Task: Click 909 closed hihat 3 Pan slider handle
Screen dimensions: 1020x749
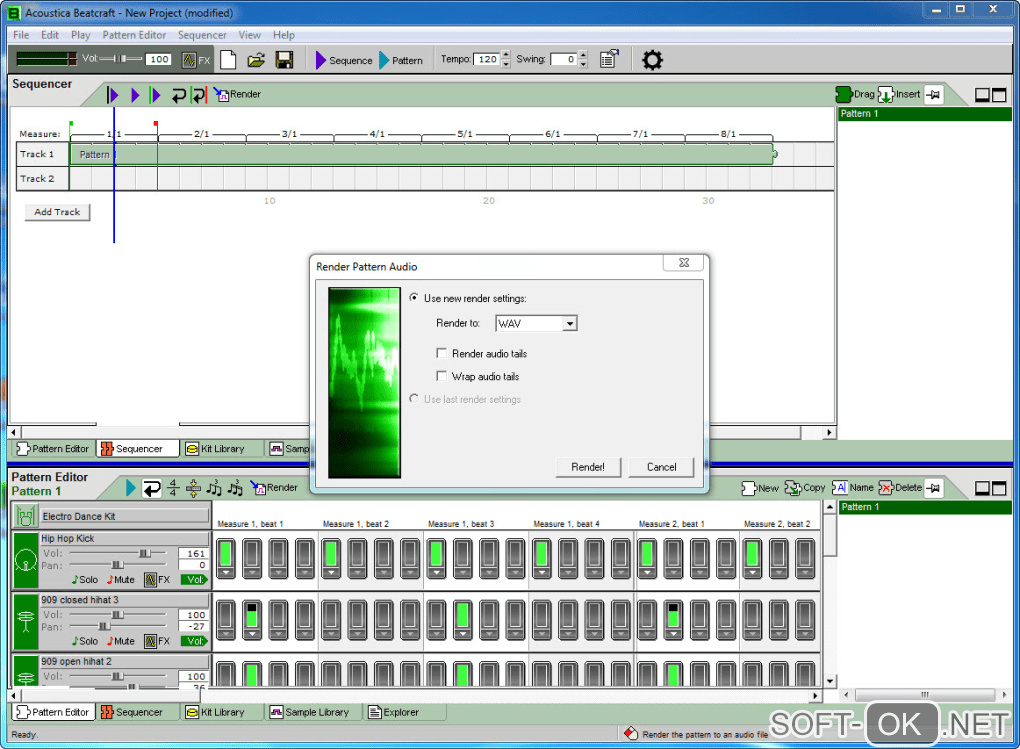Action: point(103,627)
